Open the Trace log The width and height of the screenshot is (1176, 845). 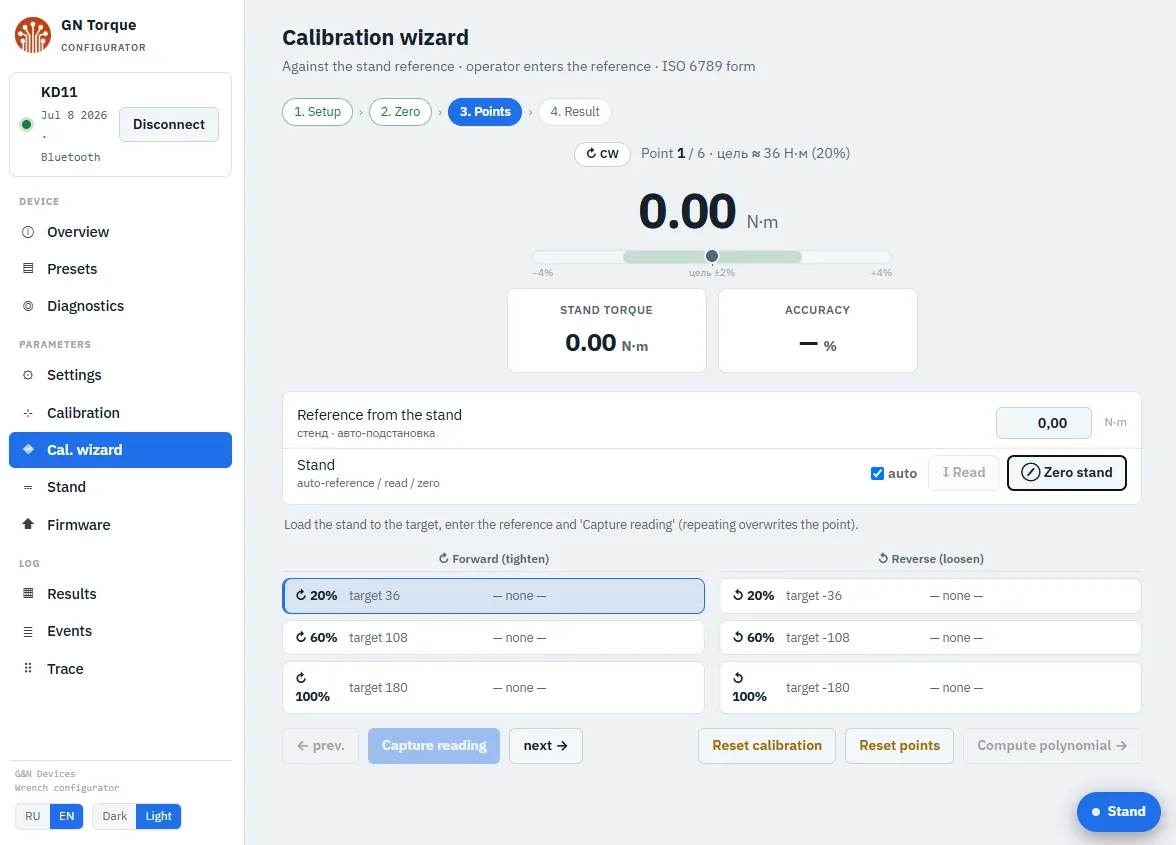pyautogui.click(x=120, y=668)
